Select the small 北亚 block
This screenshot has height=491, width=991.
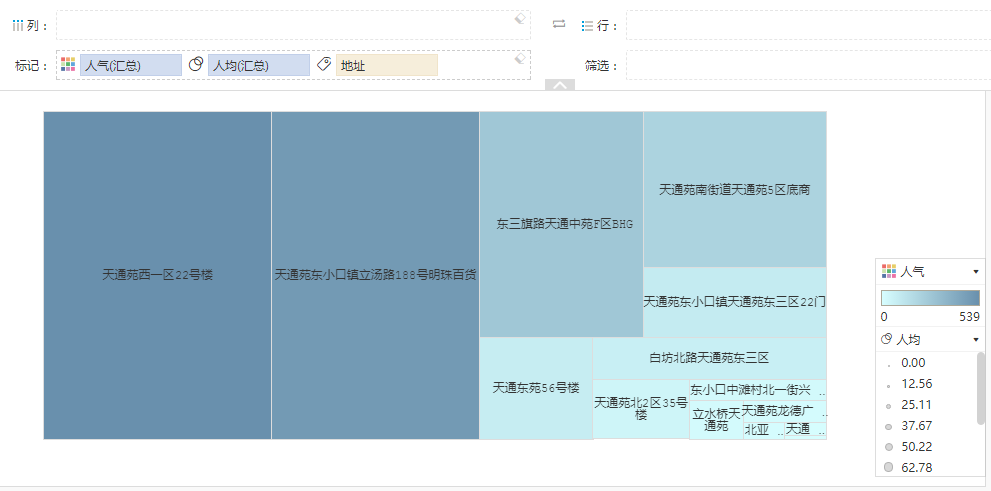click(x=764, y=430)
